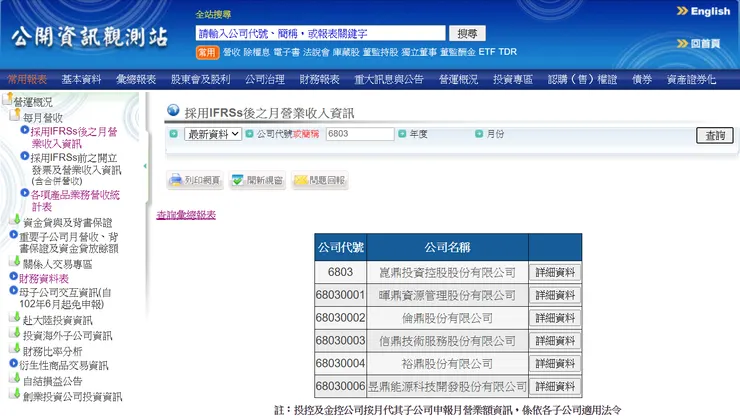Open 財務資料表 sidebar link
The height and width of the screenshot is (419, 740).
coord(44,278)
